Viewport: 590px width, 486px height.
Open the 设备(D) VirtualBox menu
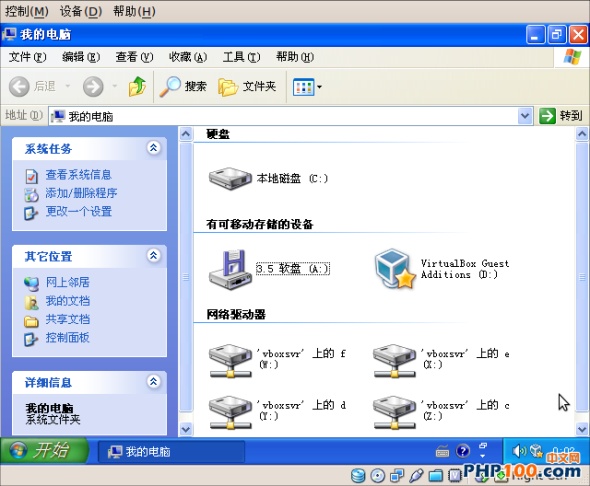(x=81, y=11)
